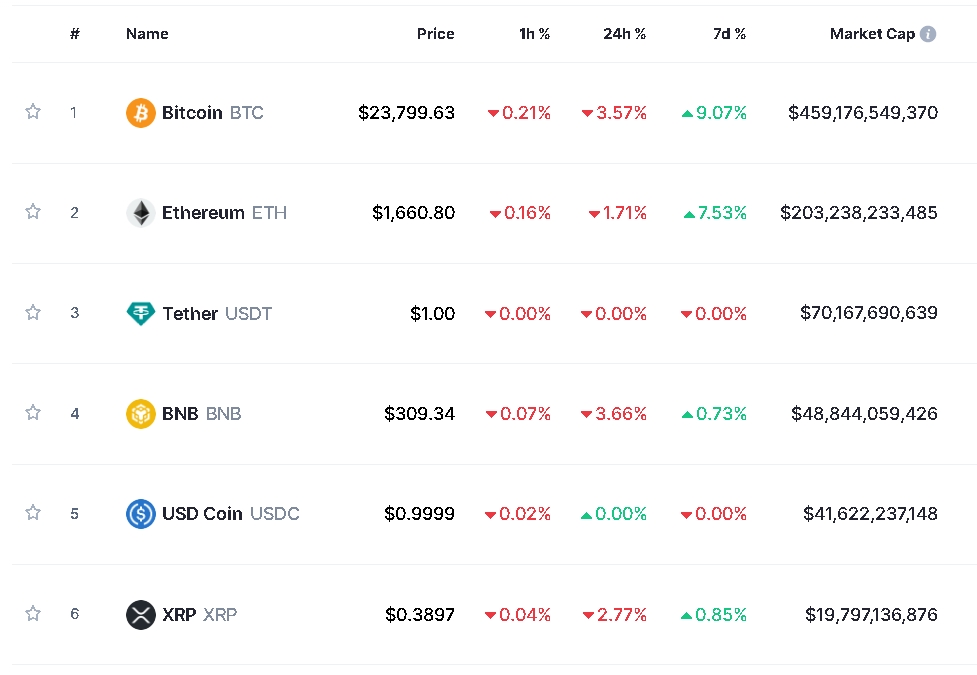Click the BNB yellow logo icon

[x=141, y=413]
